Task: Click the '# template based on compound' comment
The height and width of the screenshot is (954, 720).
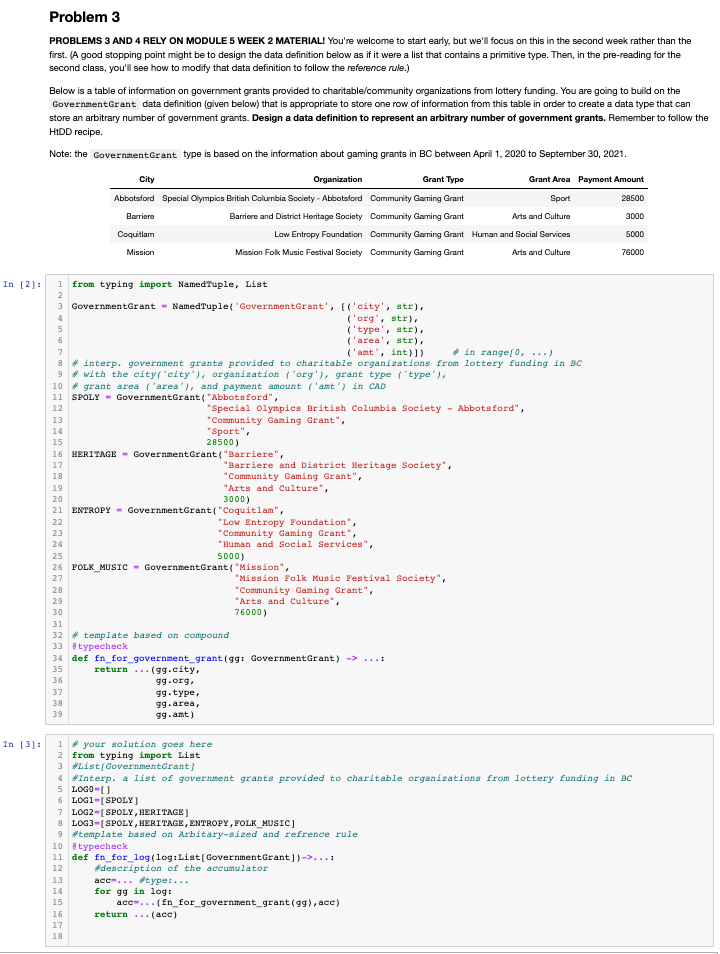Action: 150,635
